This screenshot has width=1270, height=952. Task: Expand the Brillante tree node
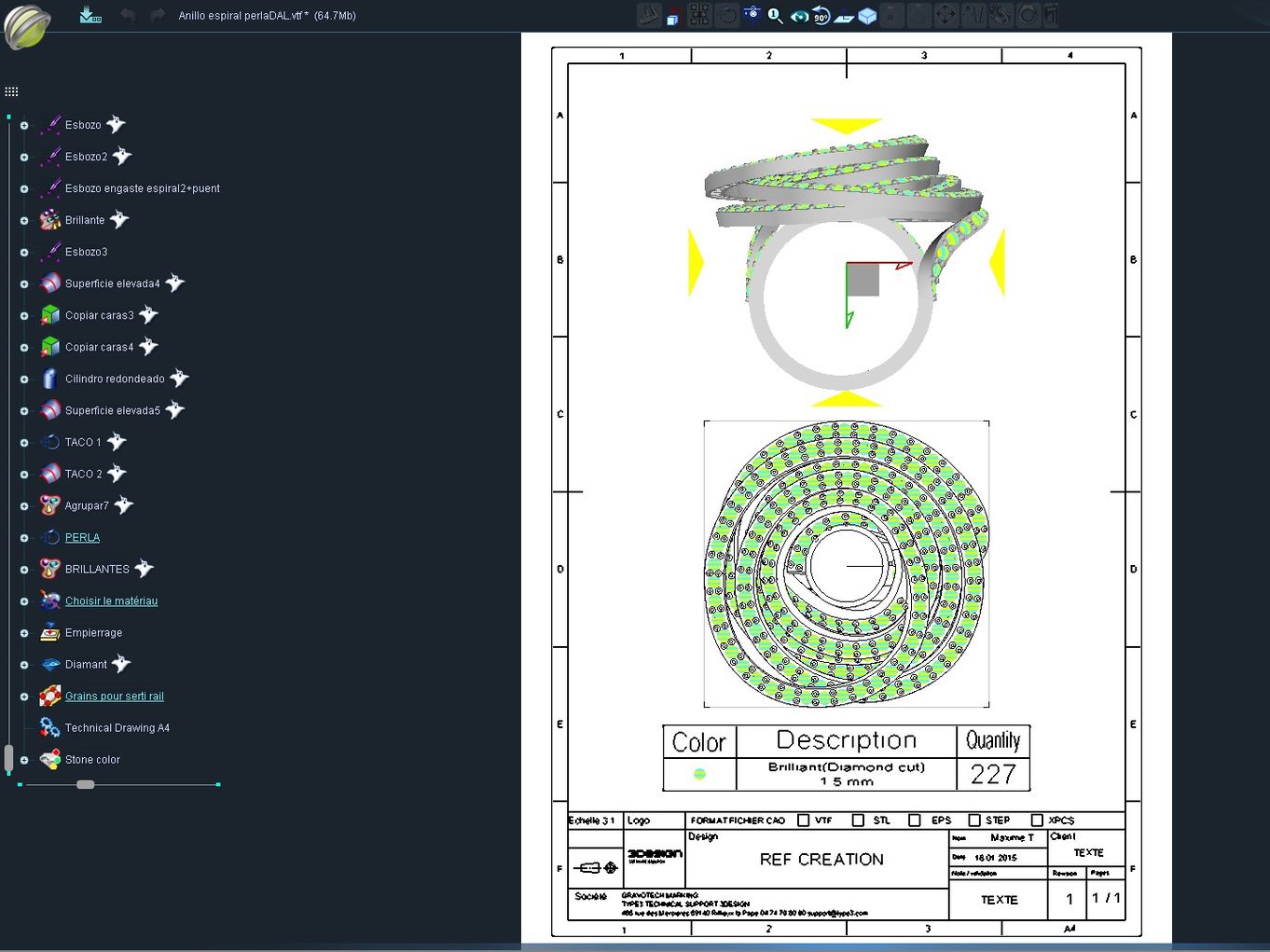24,220
